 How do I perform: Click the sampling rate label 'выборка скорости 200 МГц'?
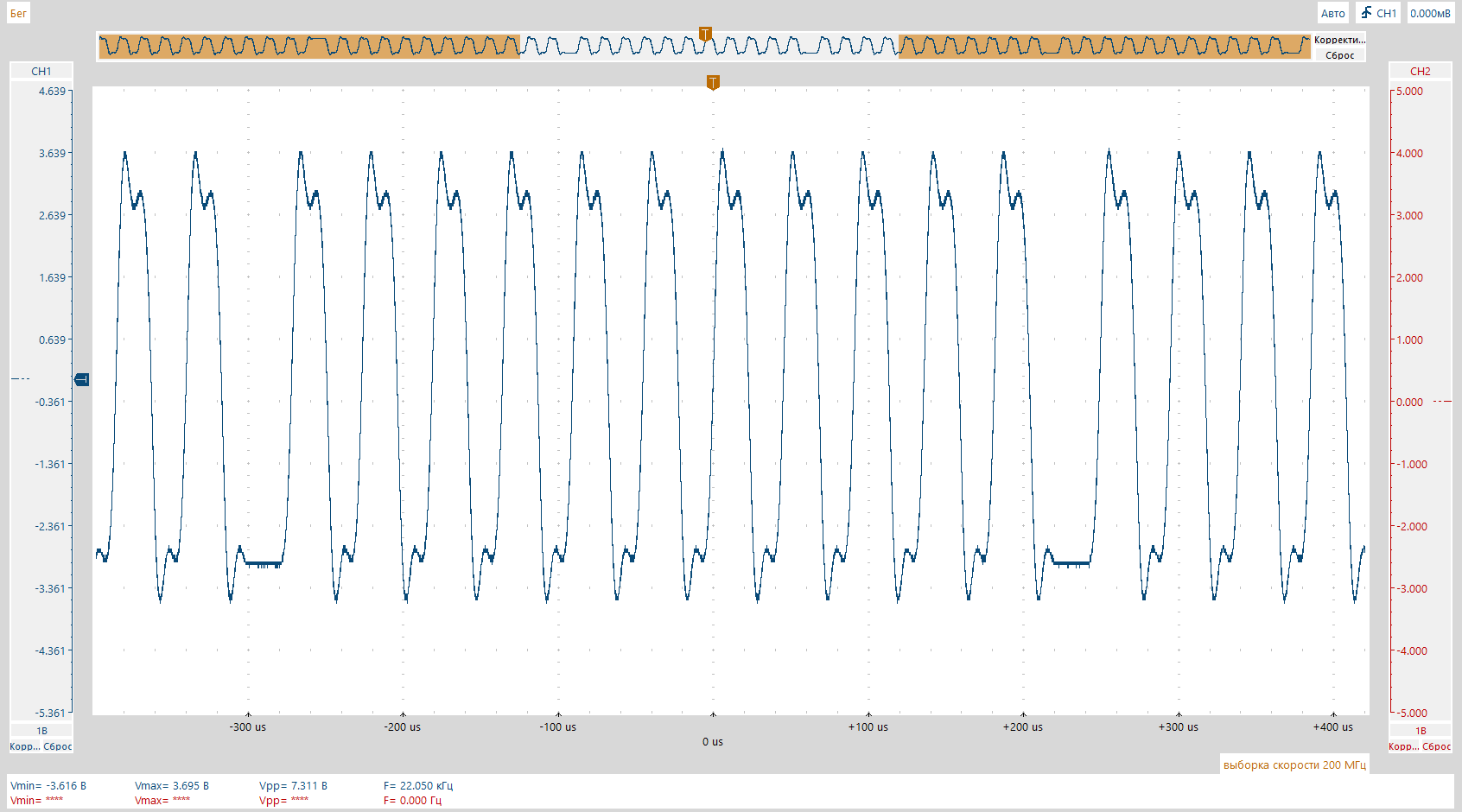tap(1294, 764)
